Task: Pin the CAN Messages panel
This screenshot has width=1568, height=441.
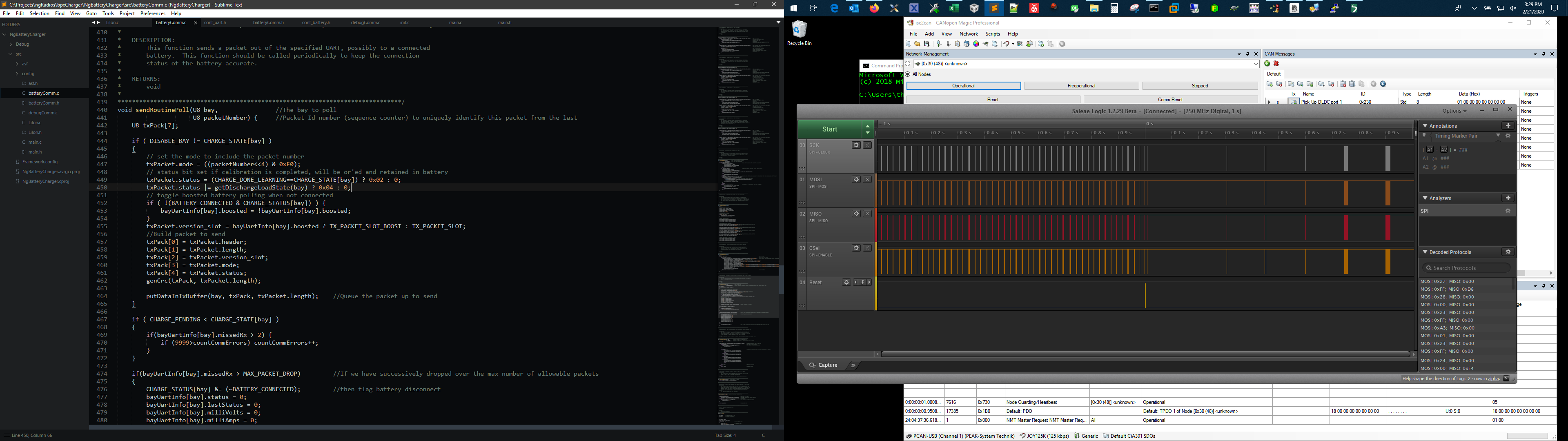Action: point(1543,54)
